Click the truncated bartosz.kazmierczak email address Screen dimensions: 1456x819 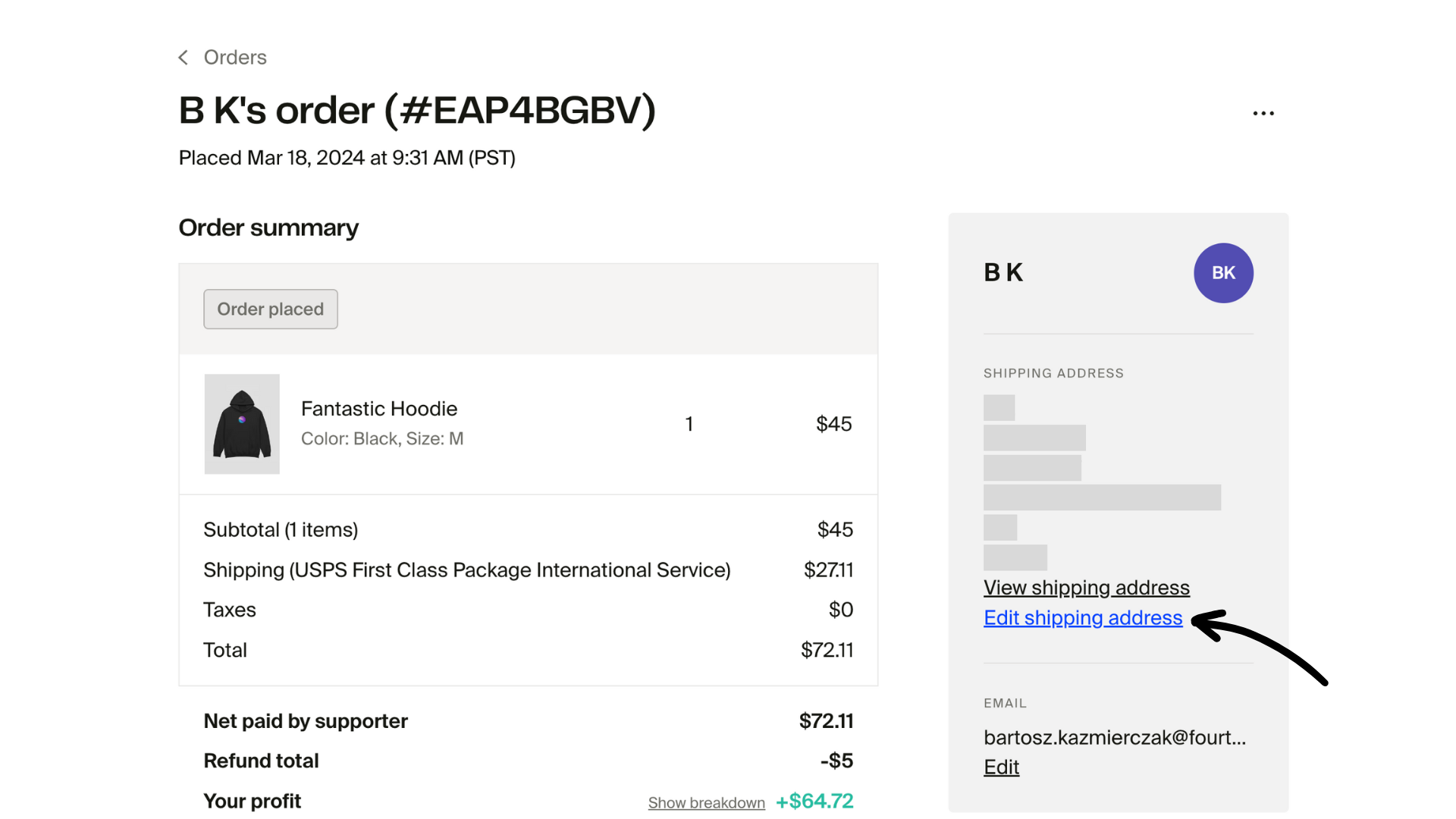[x=1114, y=736]
